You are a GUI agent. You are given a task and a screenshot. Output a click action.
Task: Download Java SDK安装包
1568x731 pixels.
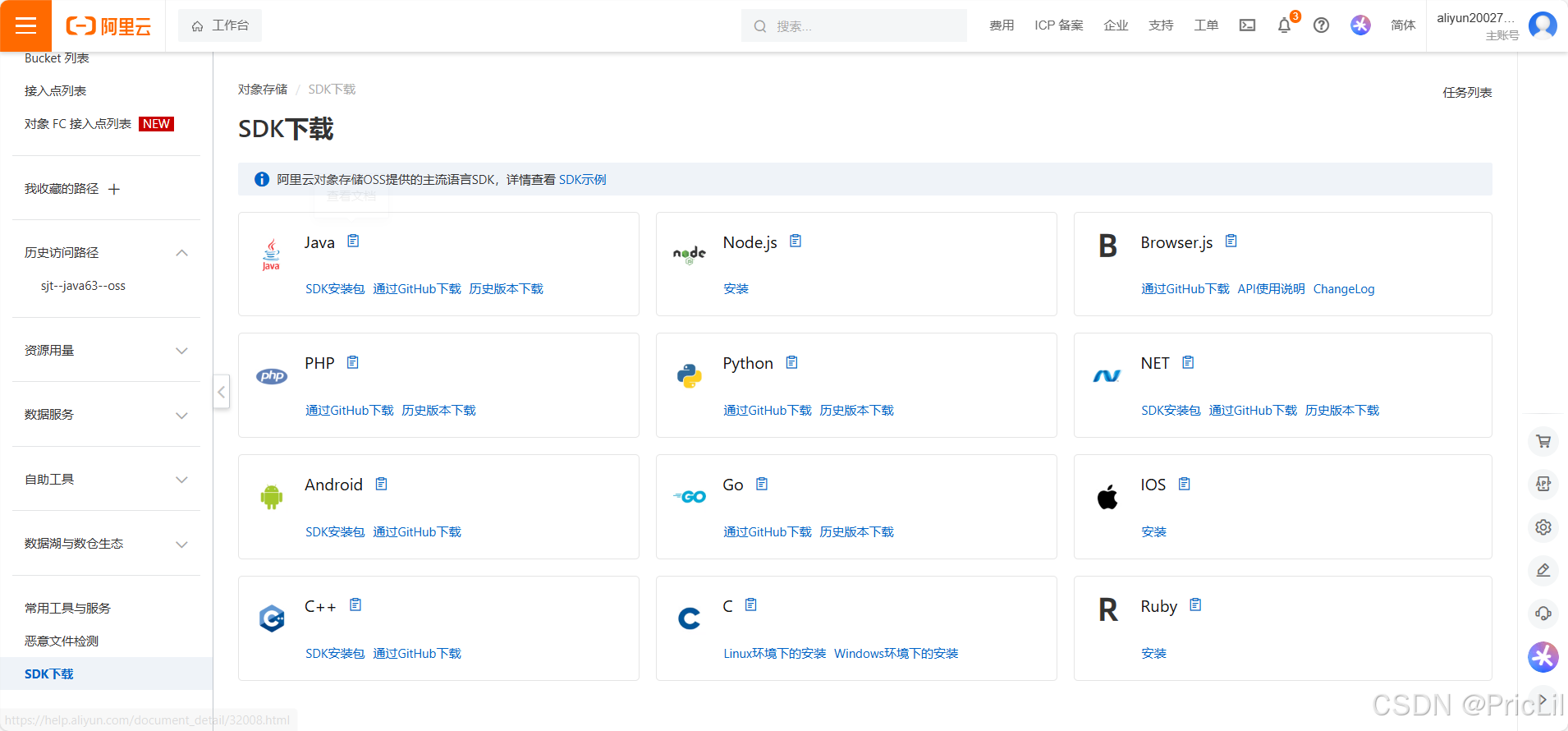click(335, 289)
